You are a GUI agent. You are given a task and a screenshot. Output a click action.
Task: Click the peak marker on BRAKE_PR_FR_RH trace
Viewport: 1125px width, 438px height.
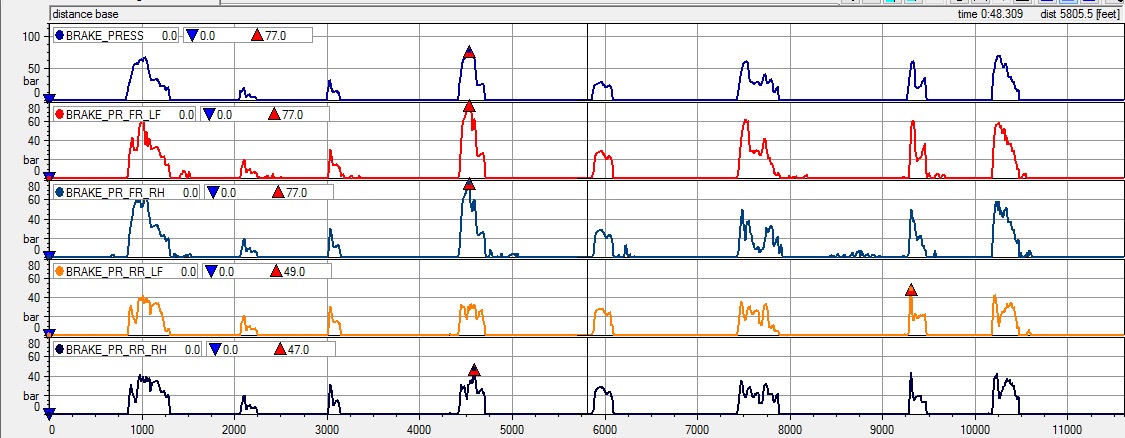click(469, 185)
